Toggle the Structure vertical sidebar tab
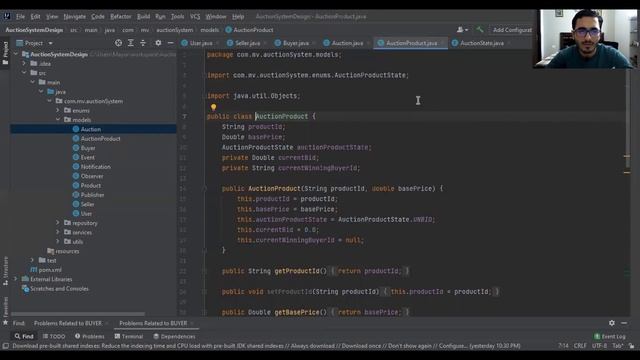This screenshot has height=360, width=640. 5,270
